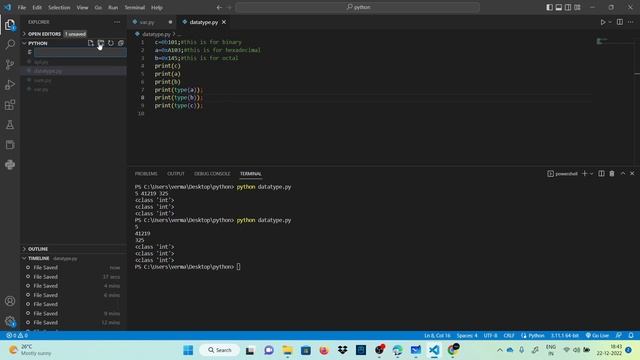Screen dimensions: 640x360
Task: Open File Explorer from the taskbar
Action: coord(287,350)
